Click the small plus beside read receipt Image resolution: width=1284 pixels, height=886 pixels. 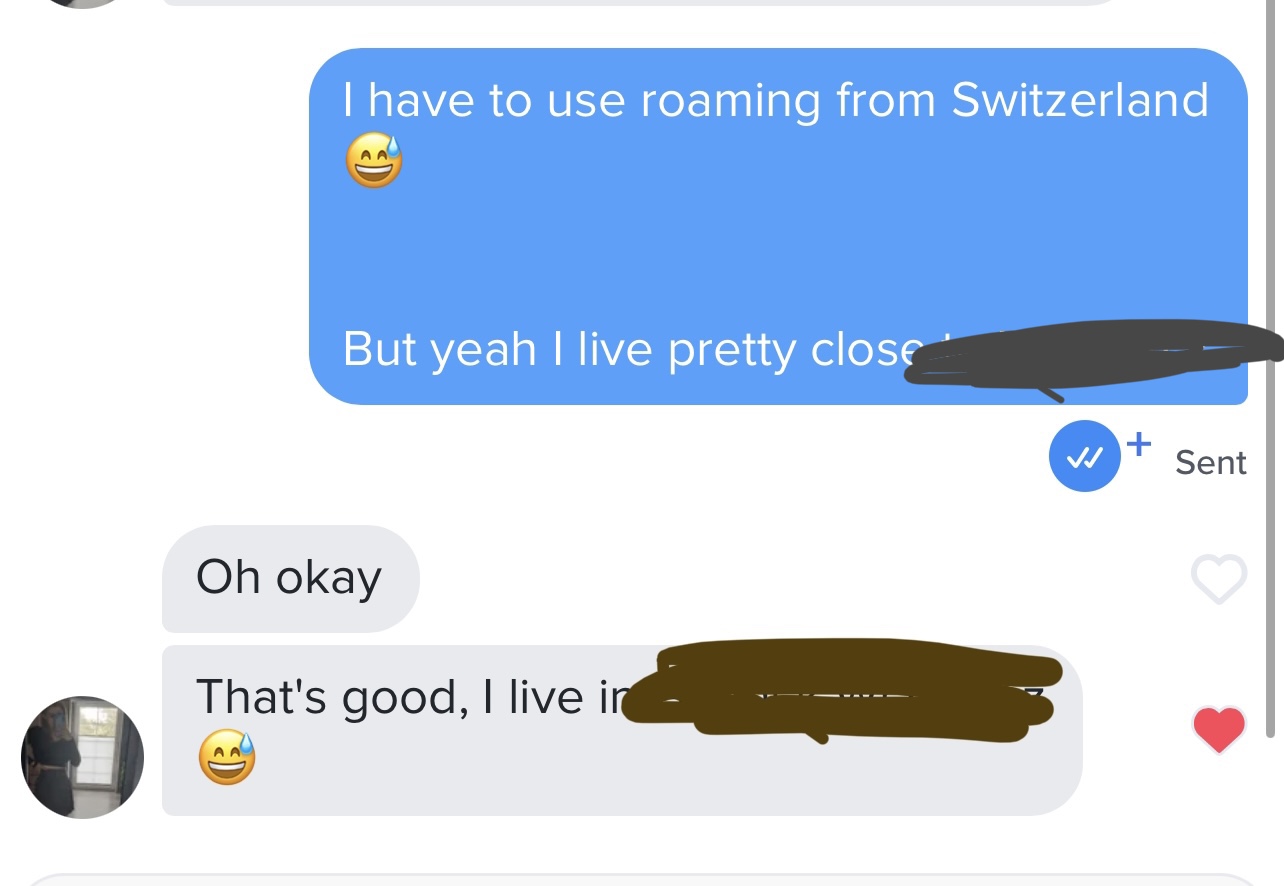(x=1139, y=442)
